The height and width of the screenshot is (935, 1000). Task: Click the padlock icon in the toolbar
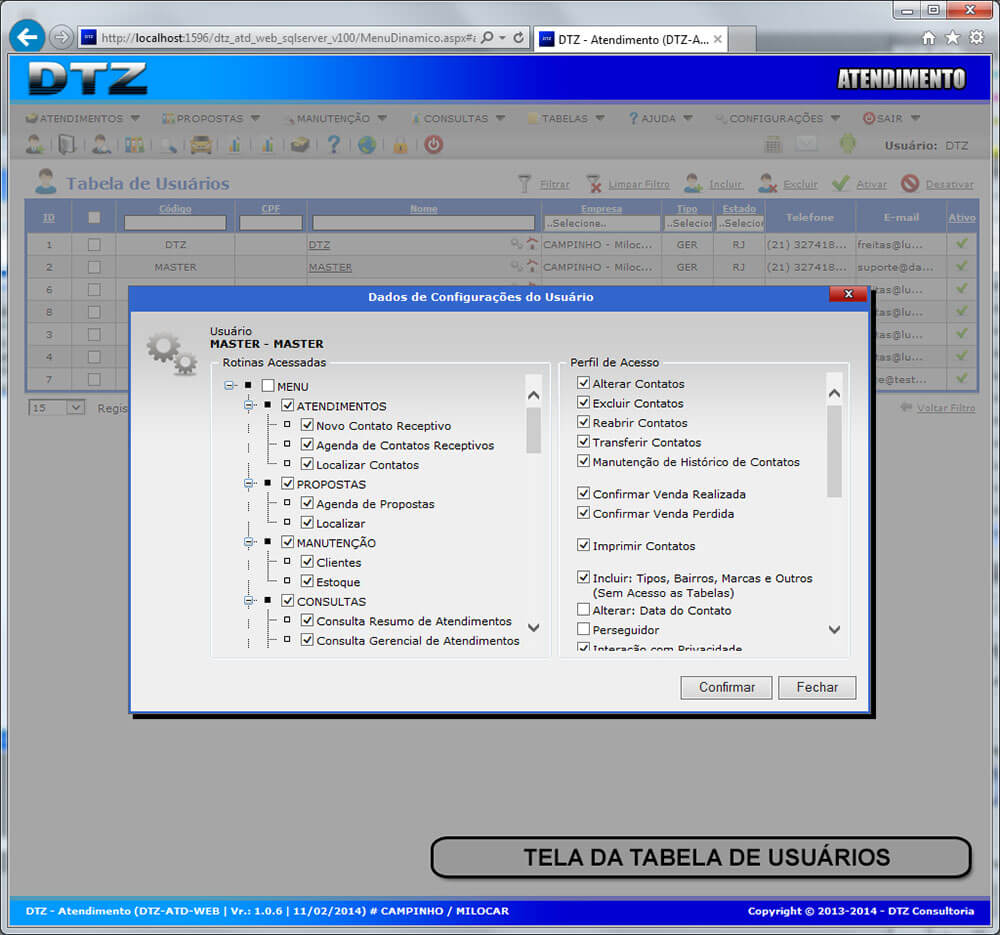[x=400, y=145]
